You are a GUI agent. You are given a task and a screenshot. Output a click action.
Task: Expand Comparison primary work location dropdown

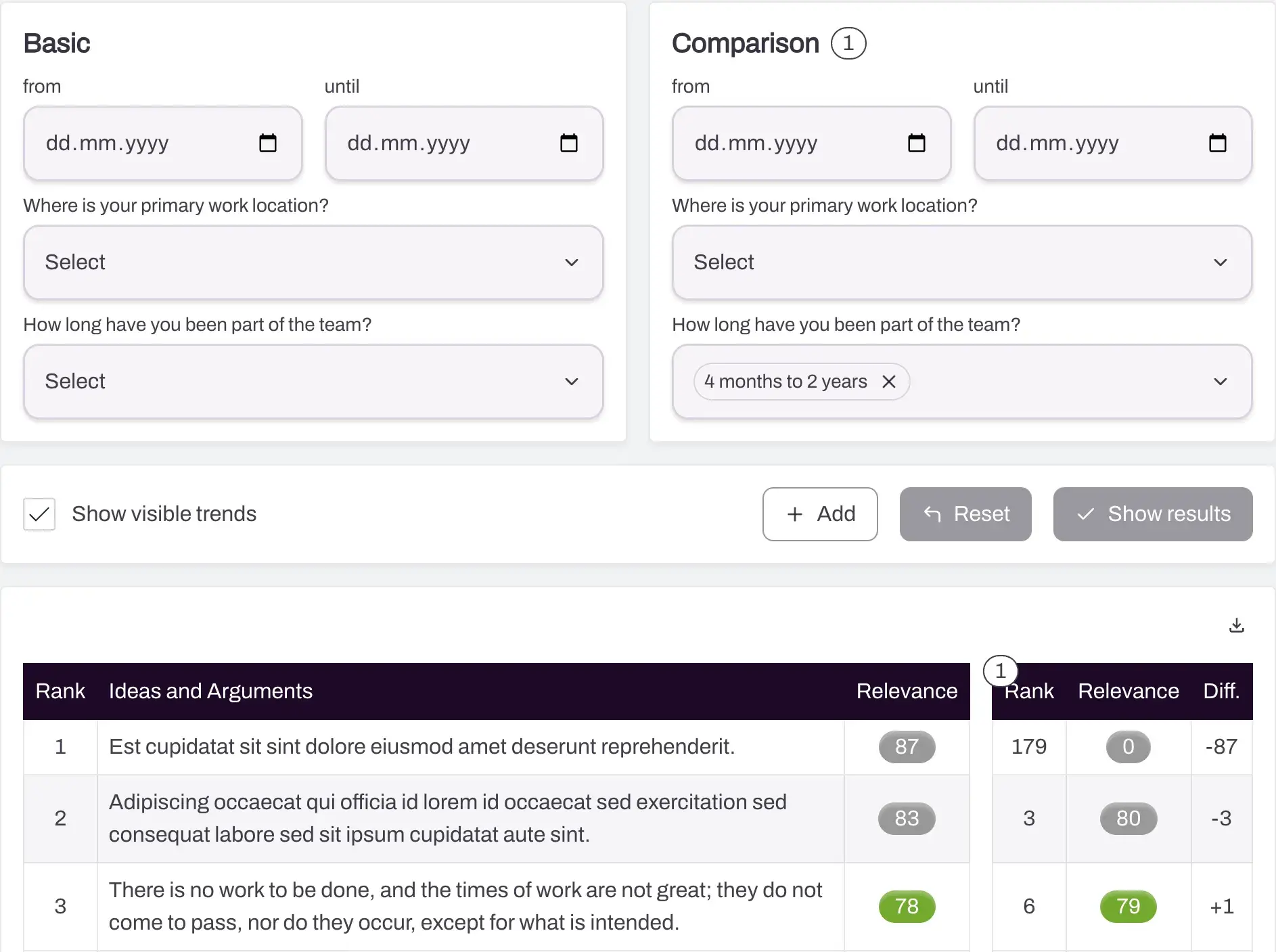[x=962, y=263]
